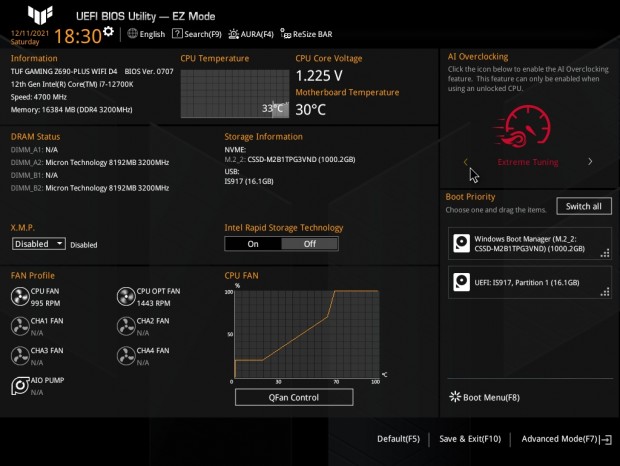
Task: Click the 12/11/2021 Saturday date
Action: (30, 38)
